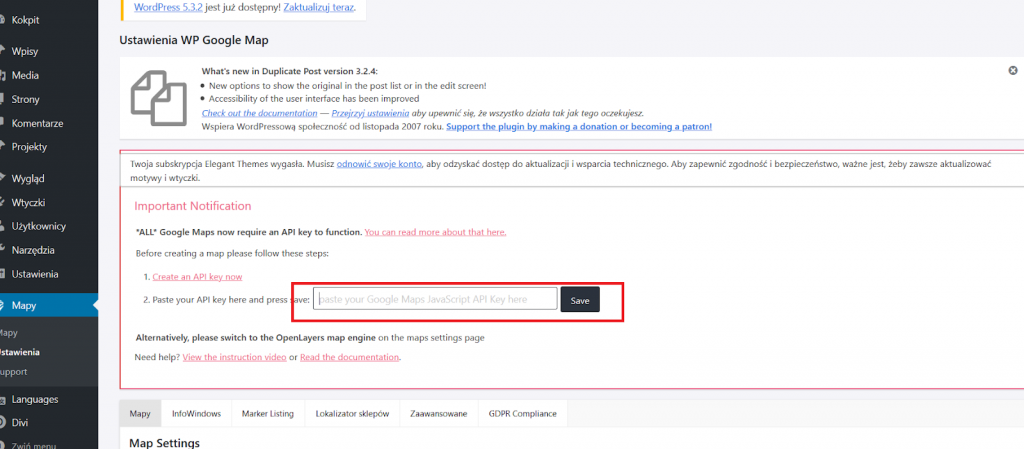This screenshot has height=449, width=1024.
Task: Open the Przejrzyj ustawienia link
Action: [x=370, y=113]
